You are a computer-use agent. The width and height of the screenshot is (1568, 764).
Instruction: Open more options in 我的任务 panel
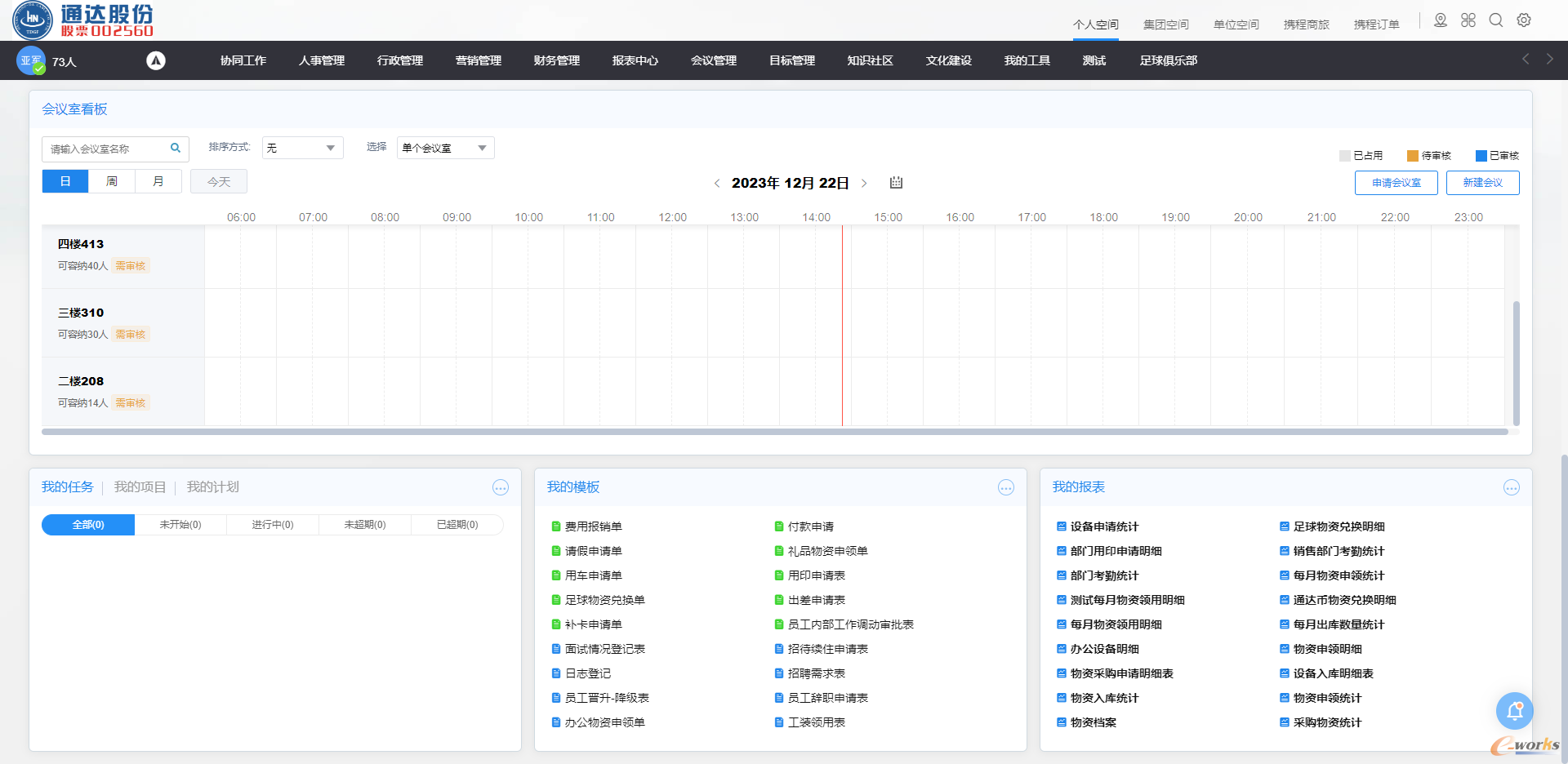click(x=501, y=488)
